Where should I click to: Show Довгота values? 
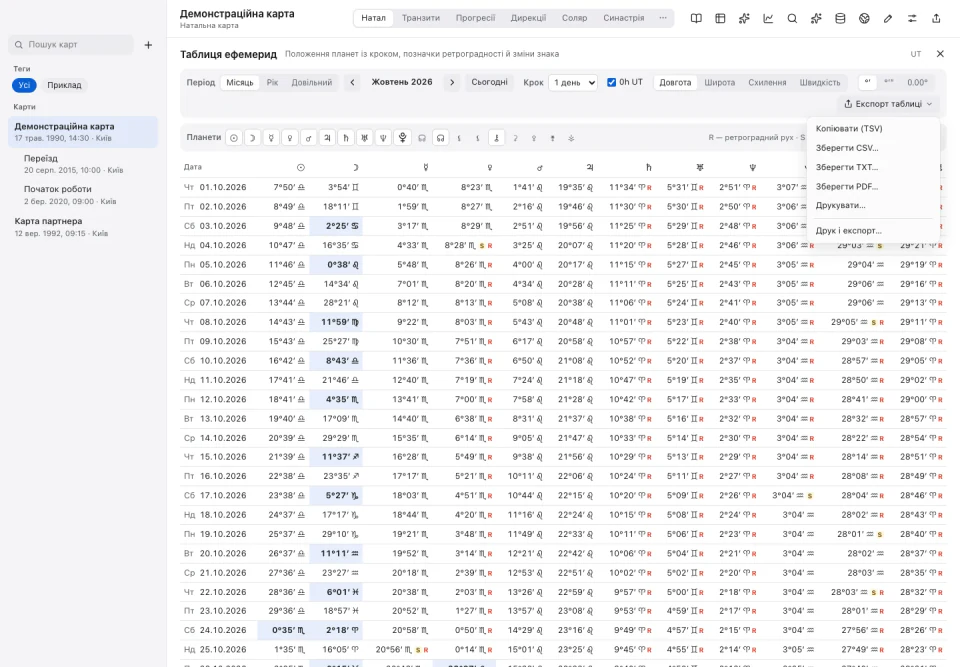coord(675,82)
